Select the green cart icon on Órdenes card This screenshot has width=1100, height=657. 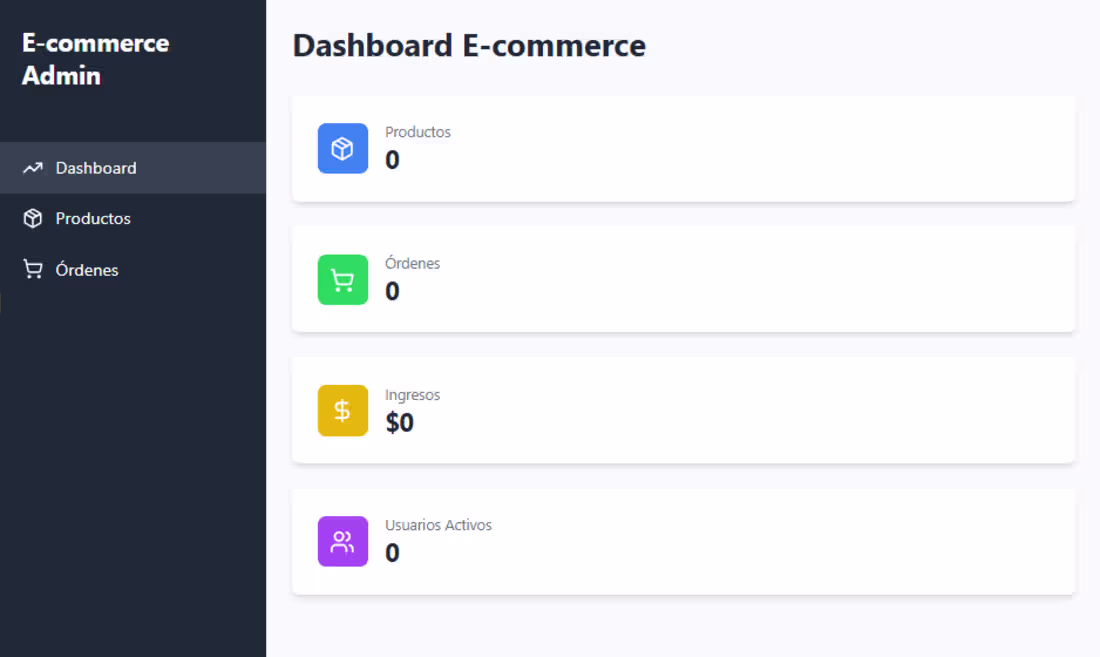(x=343, y=280)
